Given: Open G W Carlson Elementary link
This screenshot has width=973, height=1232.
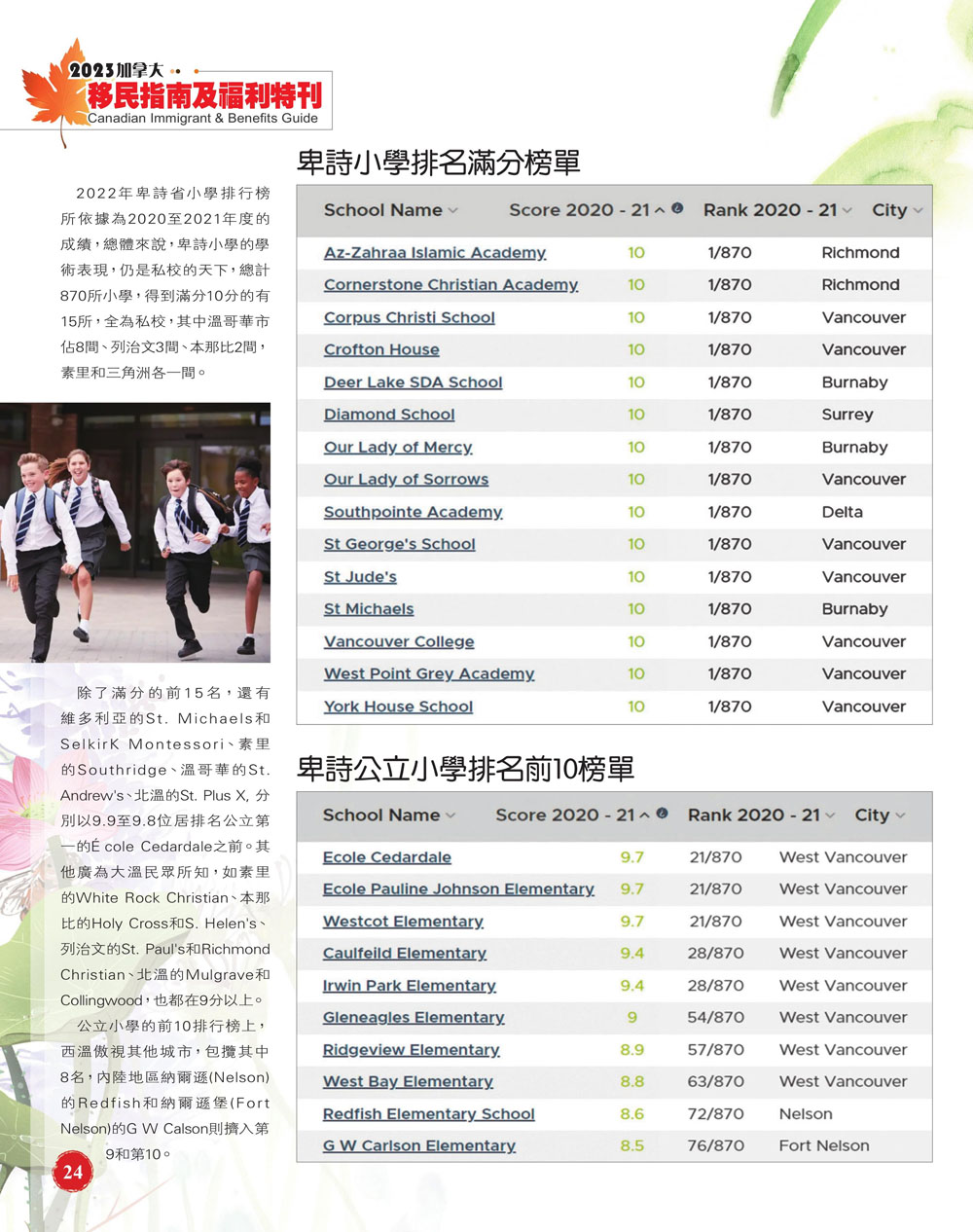Looking at the screenshot, I should [x=419, y=1145].
